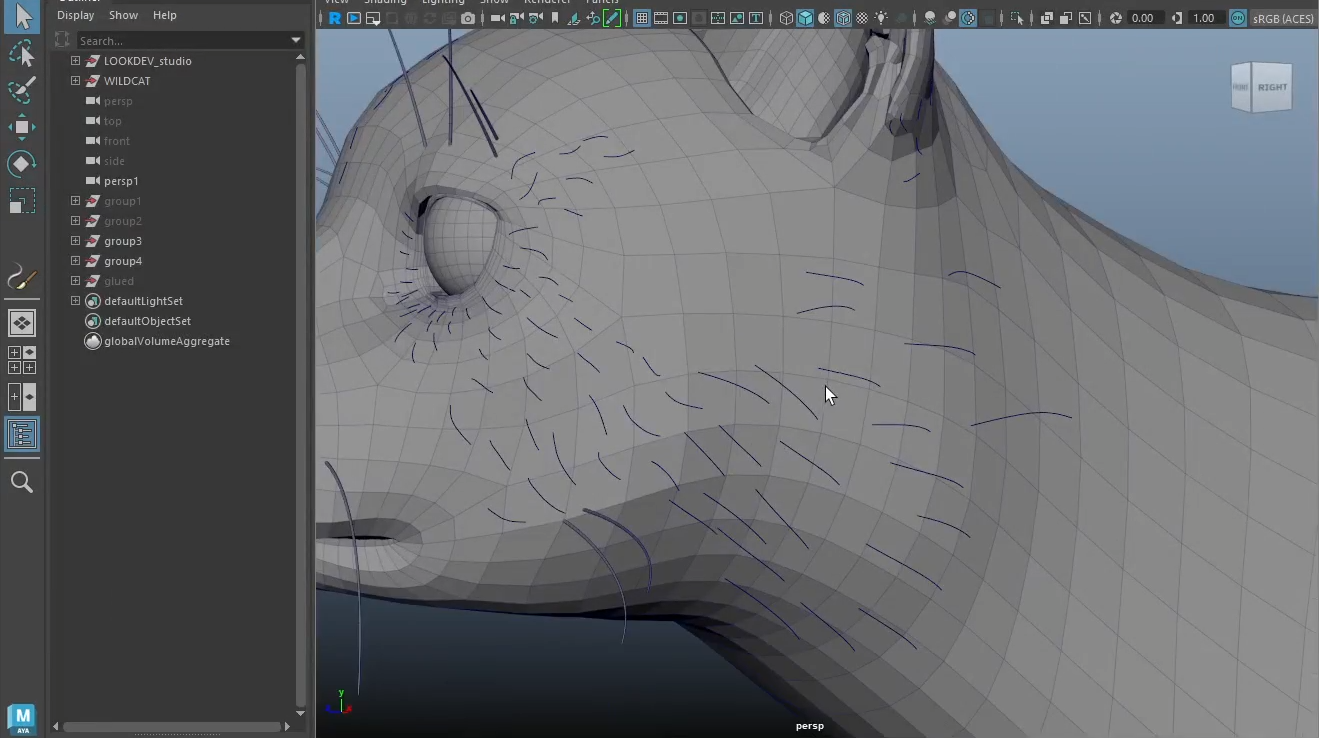Activate the Rotate tool
The width and height of the screenshot is (1319, 738).
22,163
